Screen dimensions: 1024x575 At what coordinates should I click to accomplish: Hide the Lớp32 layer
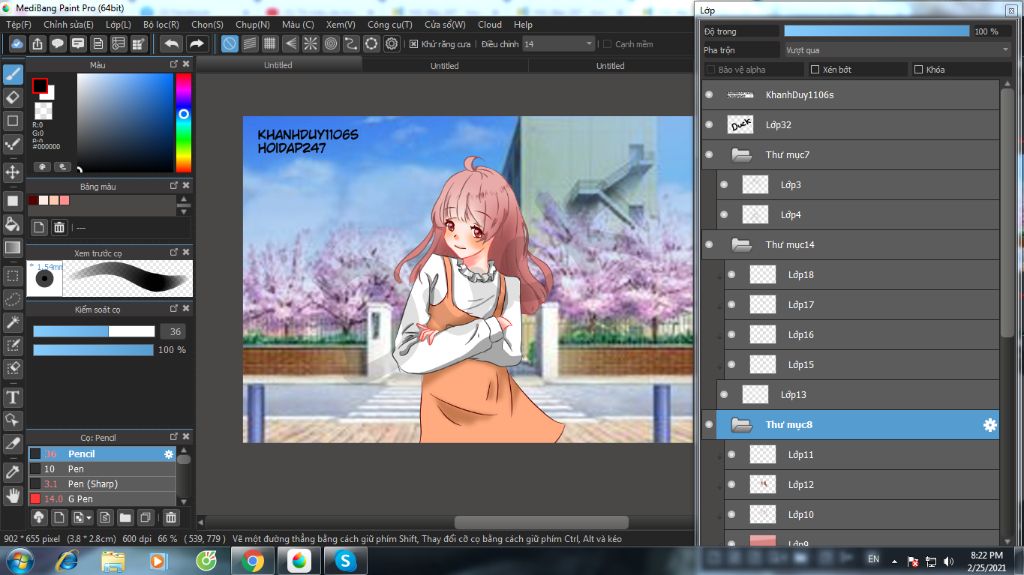tap(709, 125)
